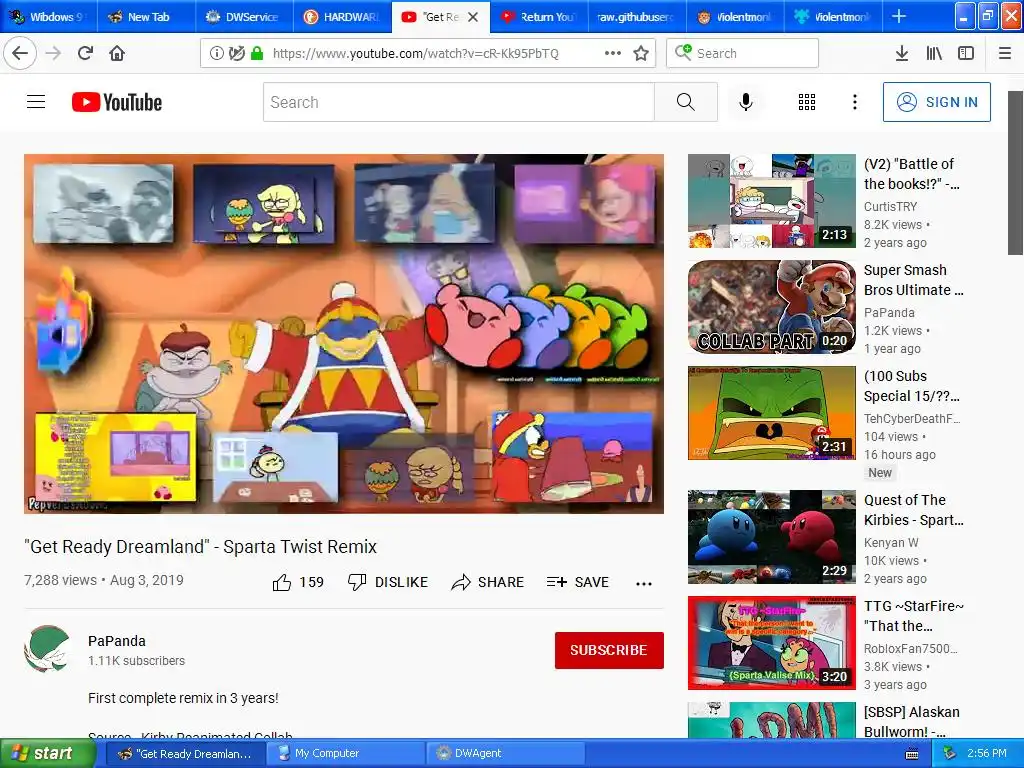
Task: Open "Quest of The Kirbies - Spart..." title
Action: [914, 510]
